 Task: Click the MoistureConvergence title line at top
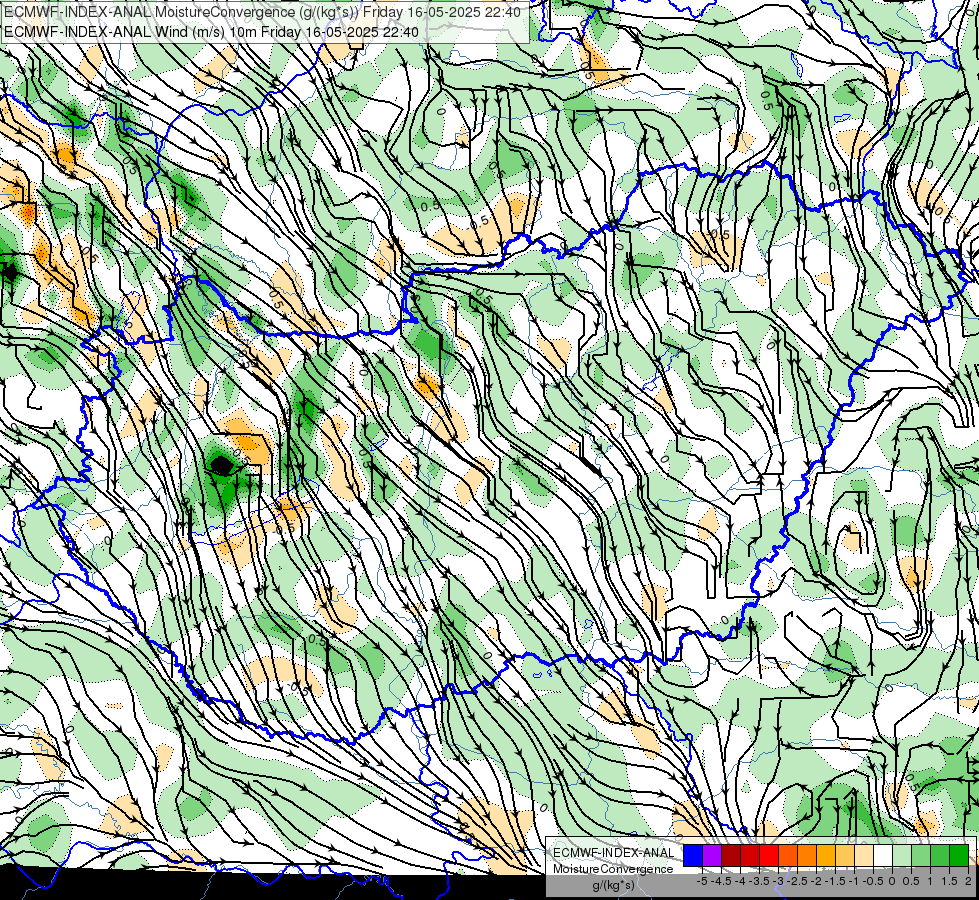click(263, 12)
